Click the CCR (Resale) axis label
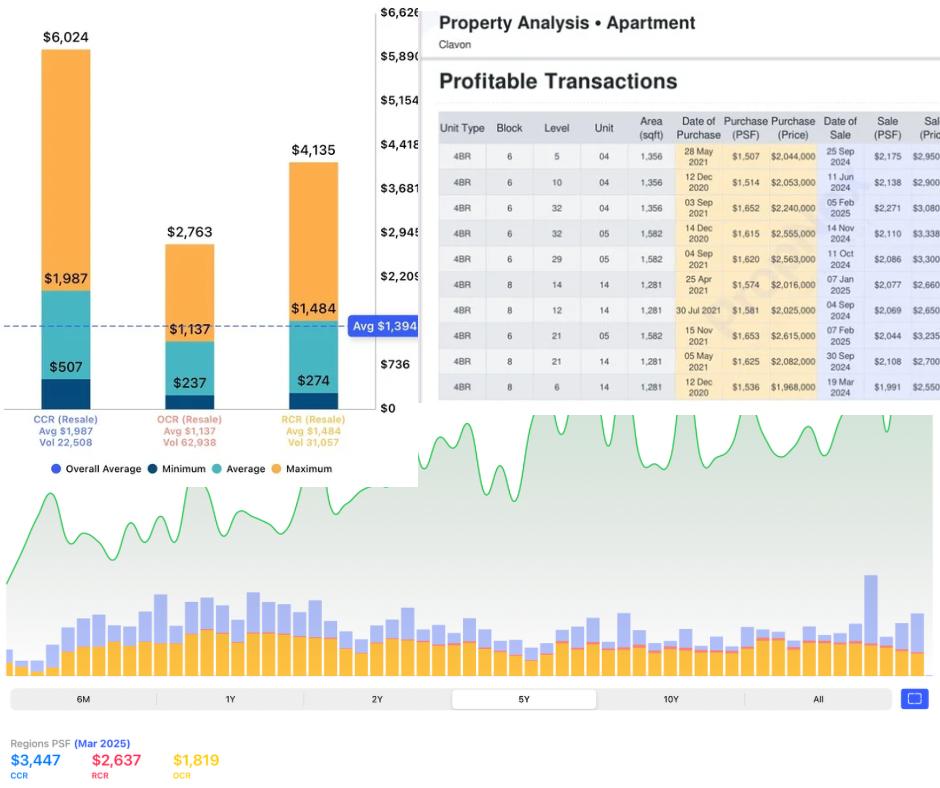Viewport: 940px width, 788px height. pyautogui.click(x=66, y=418)
